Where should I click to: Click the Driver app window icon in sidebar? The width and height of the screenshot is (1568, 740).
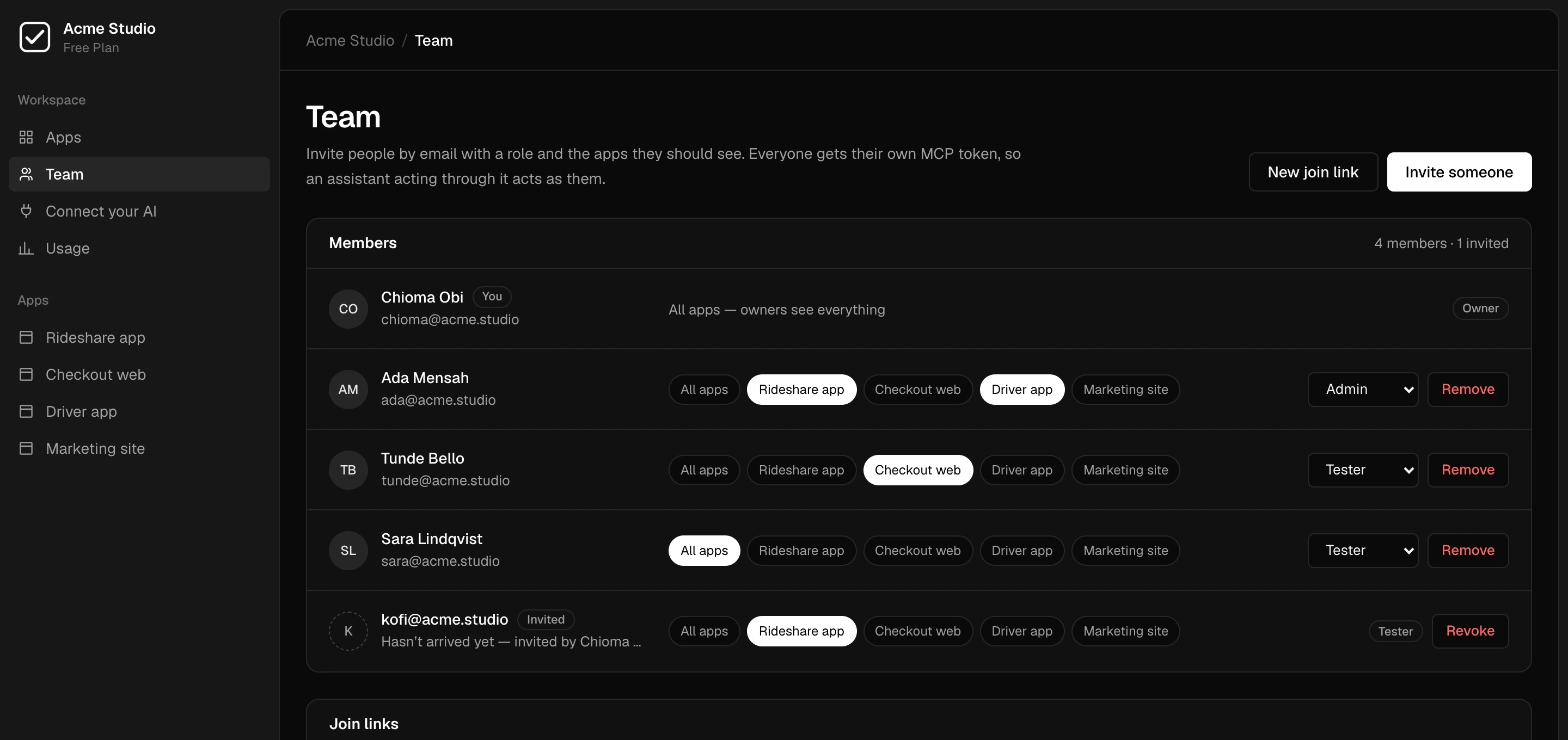[x=26, y=411]
